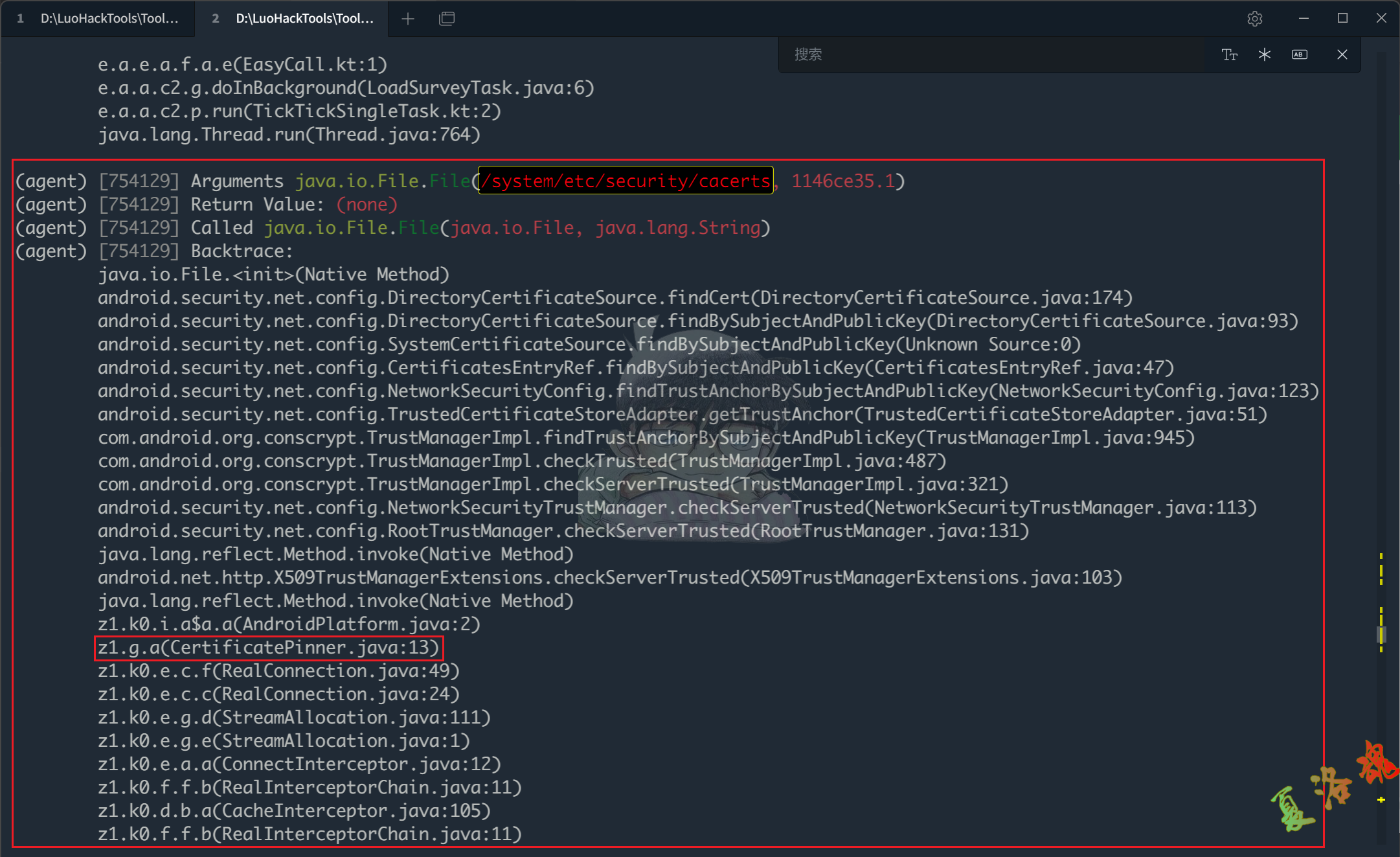Toggle case-sensitive search (Tt)
Image resolution: width=1400 pixels, height=857 pixels.
[x=1229, y=54]
